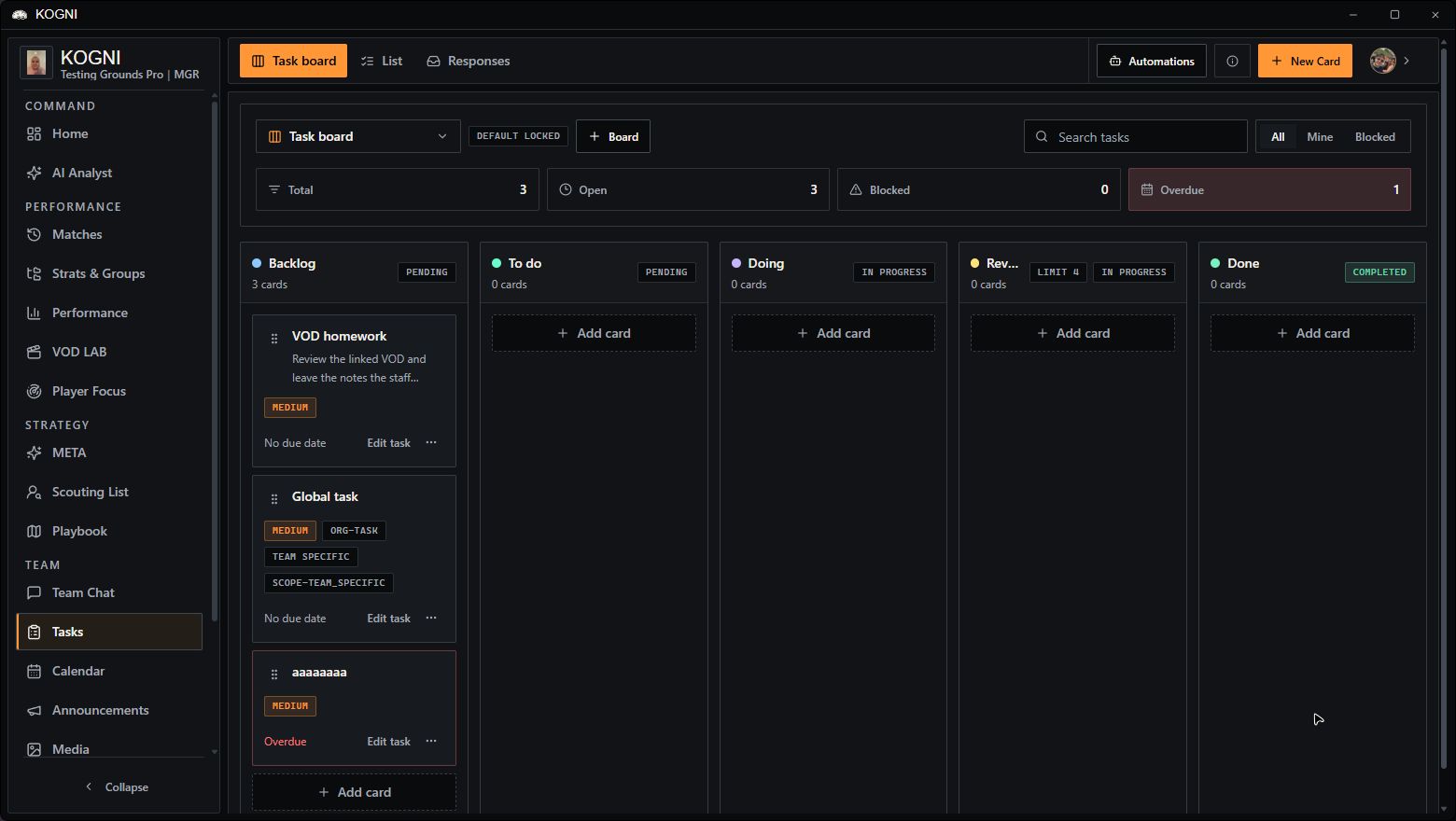Click the Open stat tile

click(688, 189)
